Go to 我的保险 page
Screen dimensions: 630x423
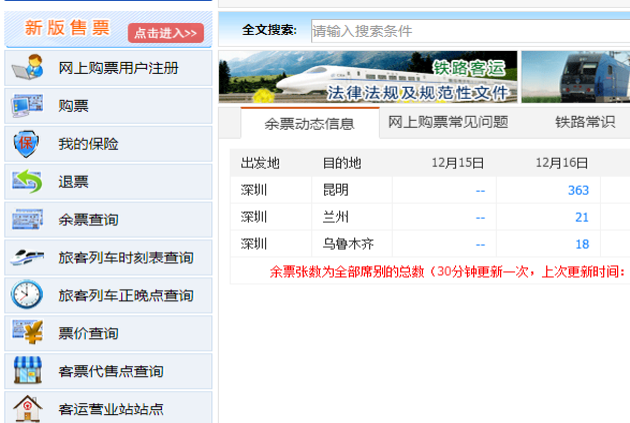(x=88, y=144)
